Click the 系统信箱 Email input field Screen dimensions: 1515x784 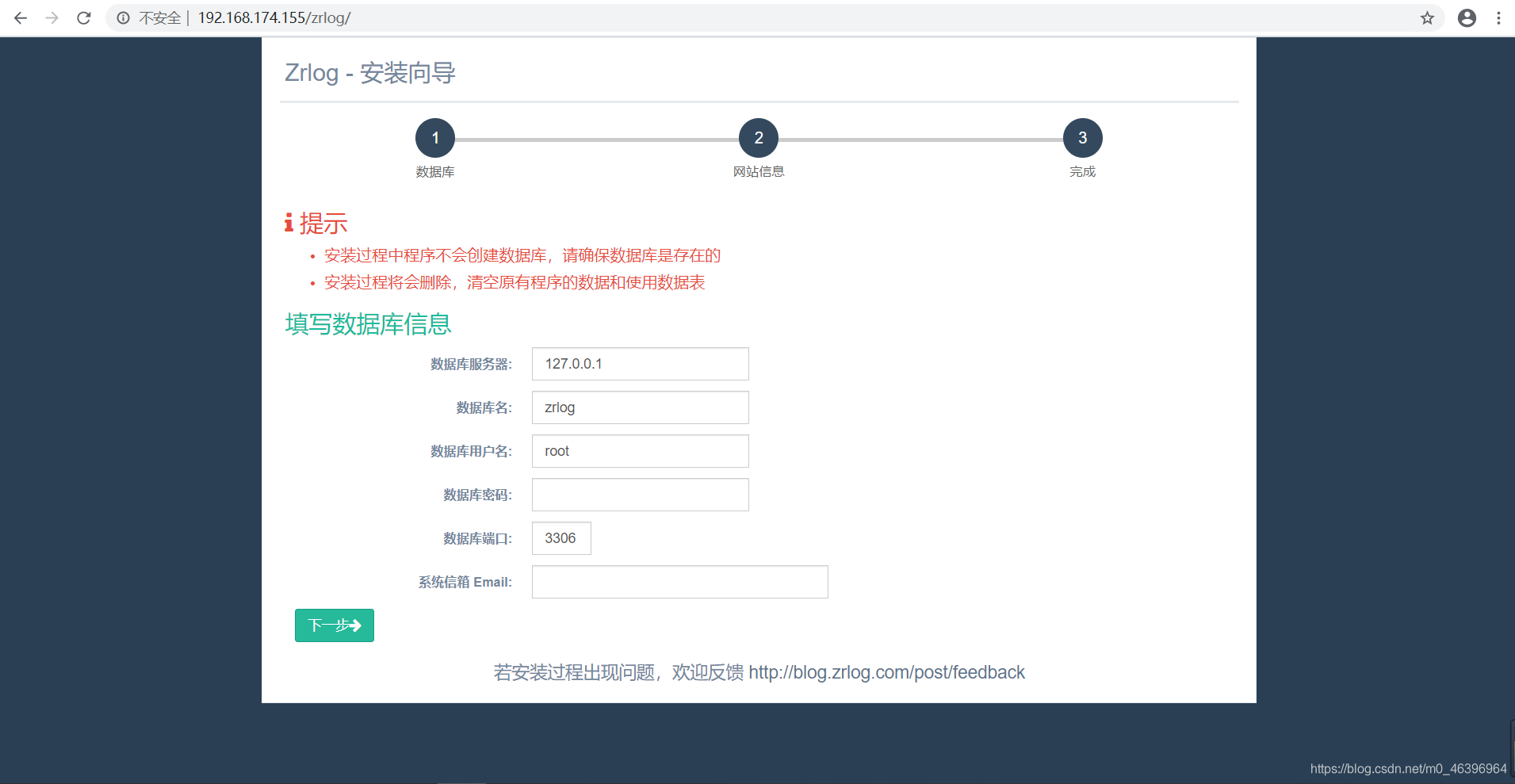pyautogui.click(x=680, y=582)
